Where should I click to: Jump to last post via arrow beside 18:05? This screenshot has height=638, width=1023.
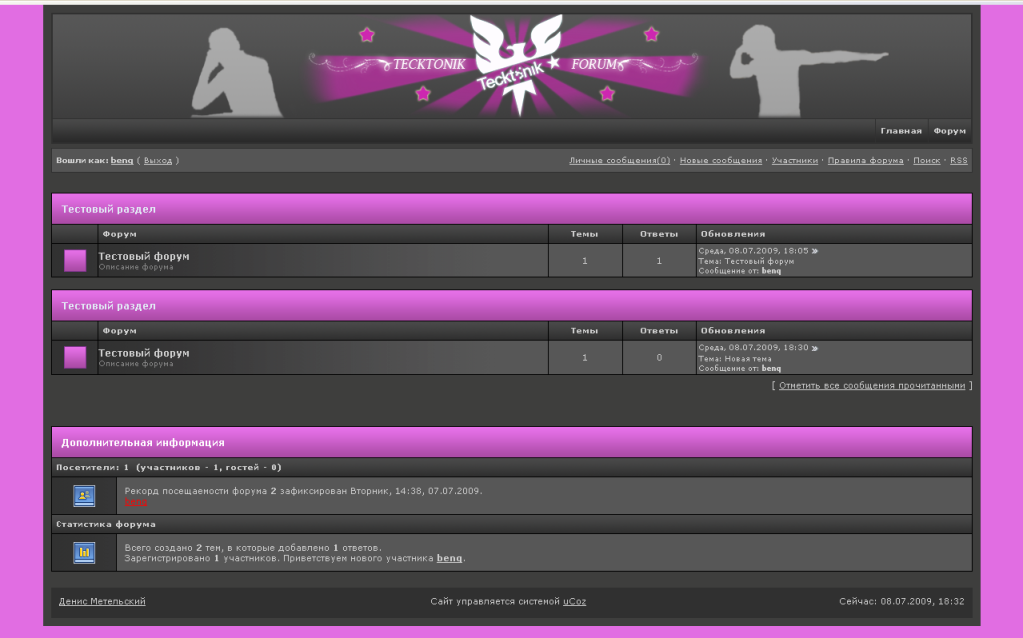(x=814, y=251)
